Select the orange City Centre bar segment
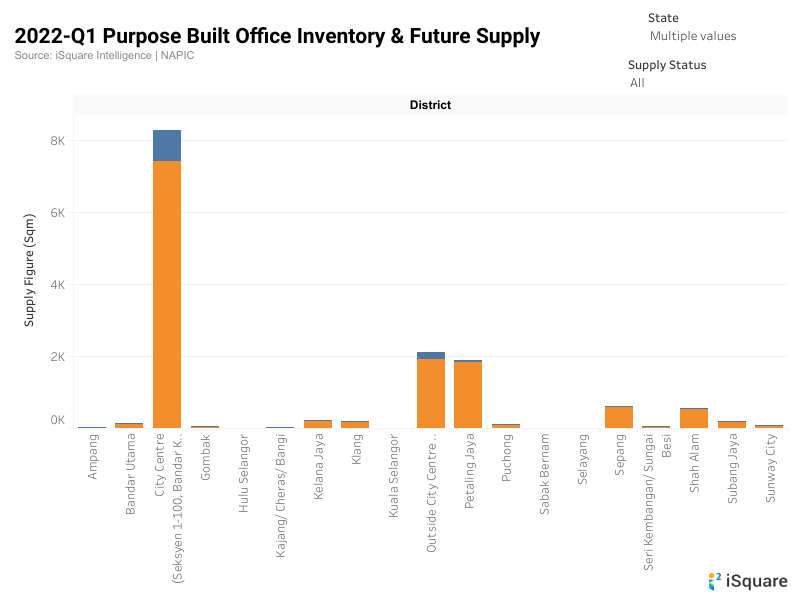Image resolution: width=799 pixels, height=599 pixels. [x=167, y=294]
